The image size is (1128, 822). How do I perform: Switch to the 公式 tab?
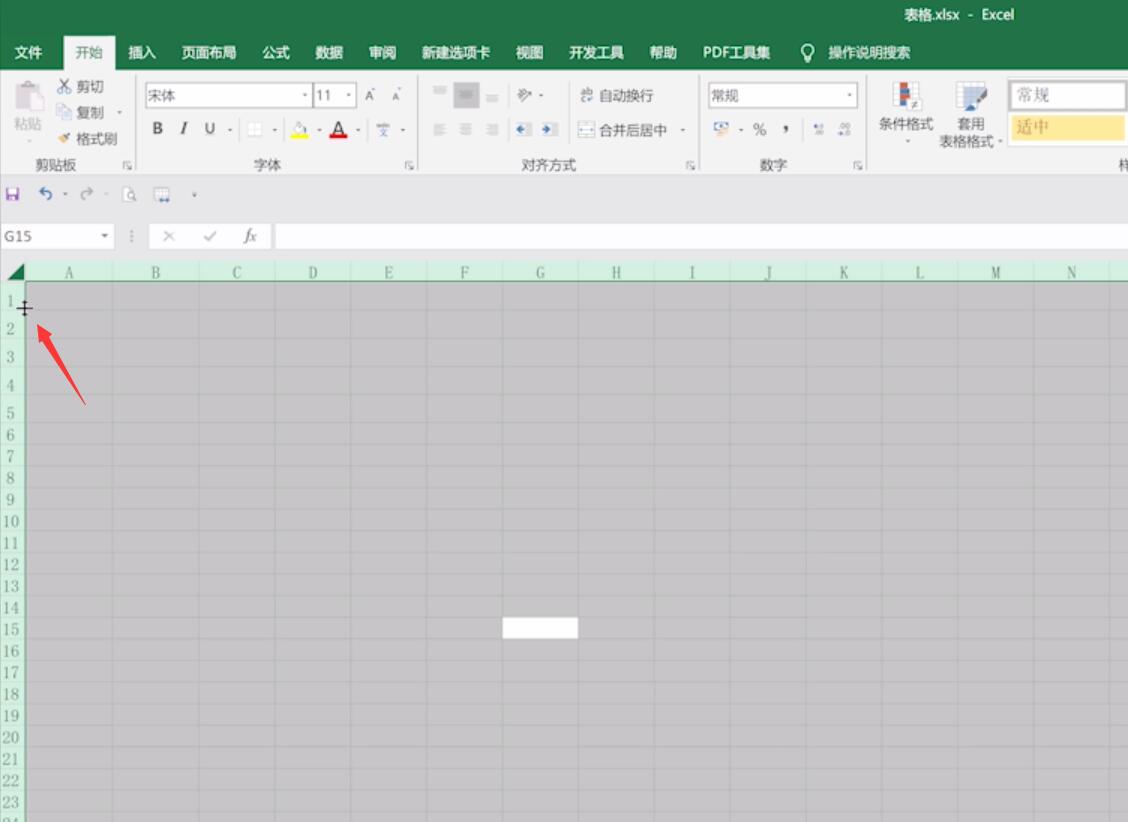pyautogui.click(x=276, y=52)
